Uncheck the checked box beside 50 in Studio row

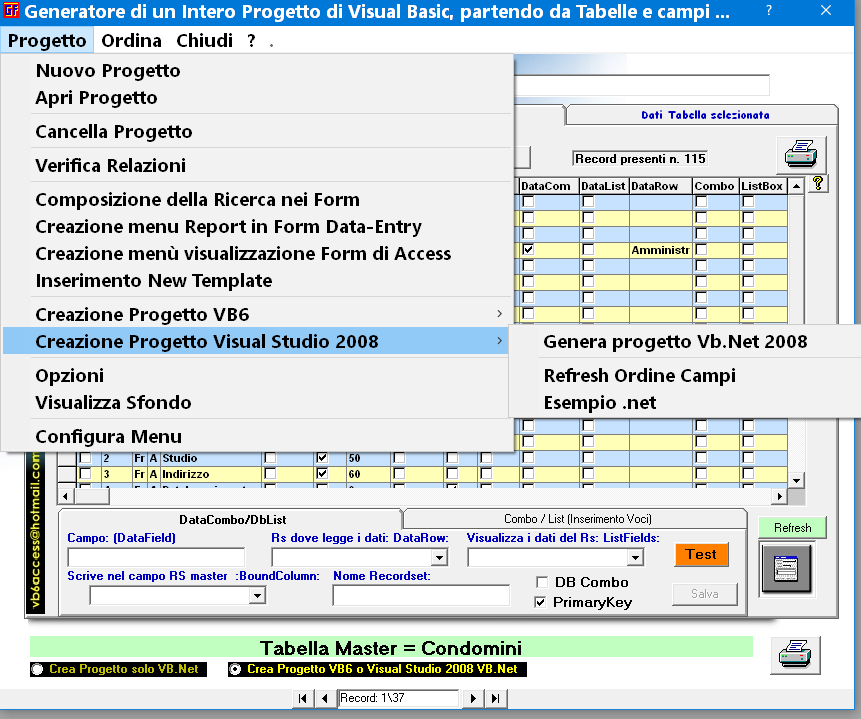click(322, 457)
